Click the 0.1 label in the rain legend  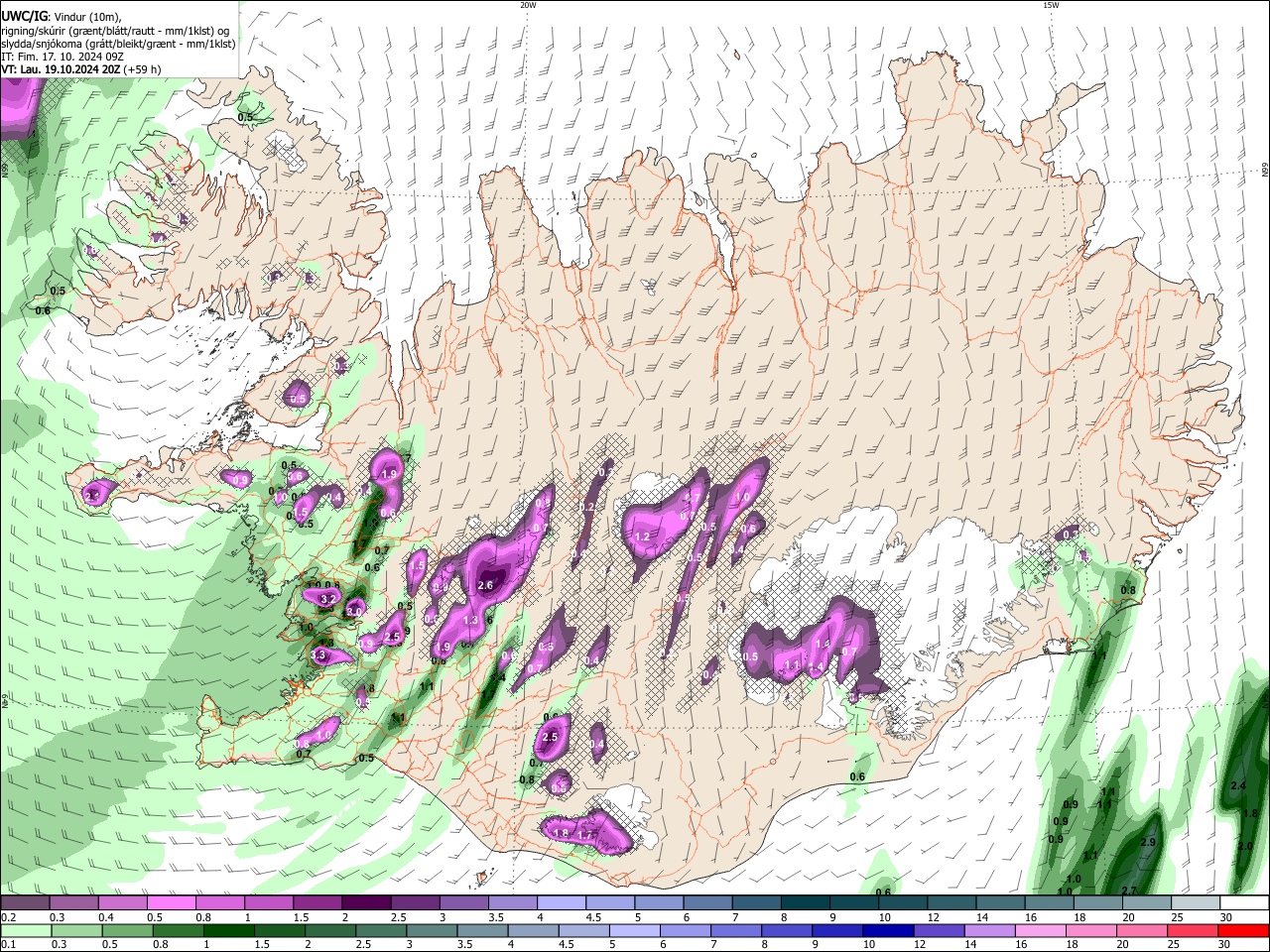click(x=8, y=945)
